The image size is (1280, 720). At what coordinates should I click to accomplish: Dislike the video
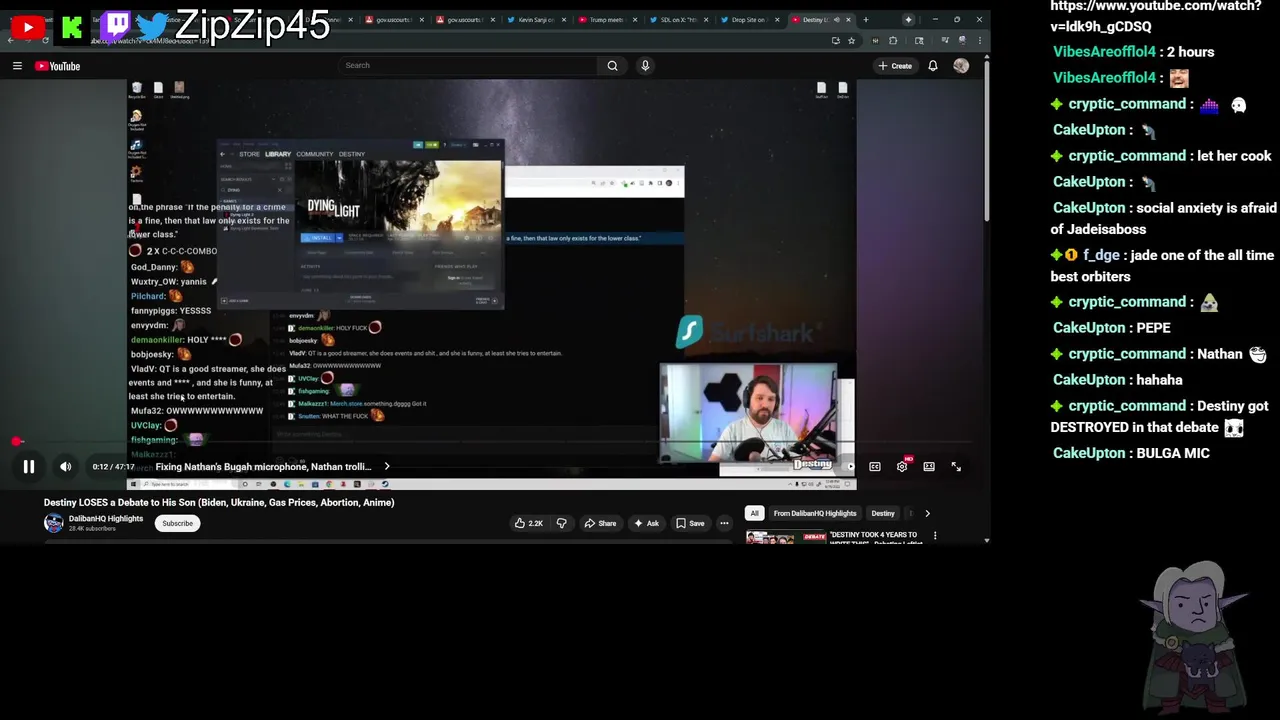[562, 523]
